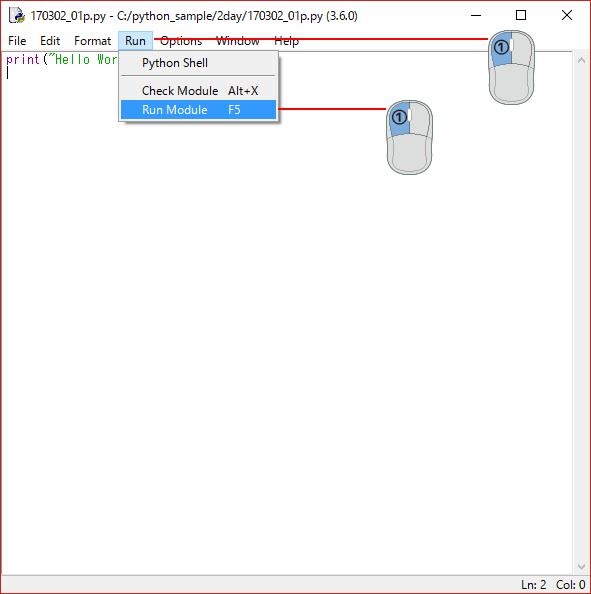
Task: Click the lower mouse illustration icon
Action: pos(409,137)
